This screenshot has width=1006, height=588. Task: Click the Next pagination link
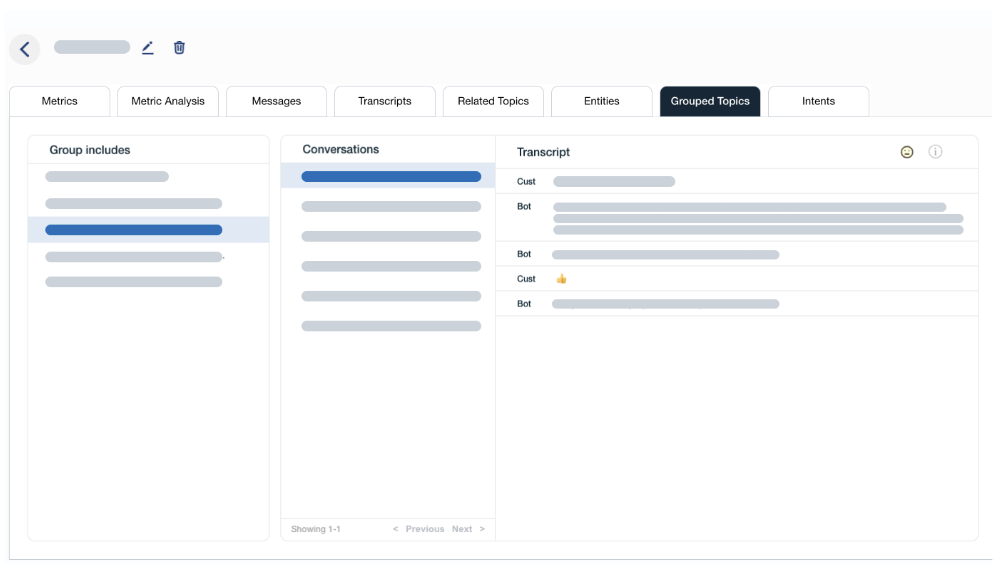coord(468,529)
